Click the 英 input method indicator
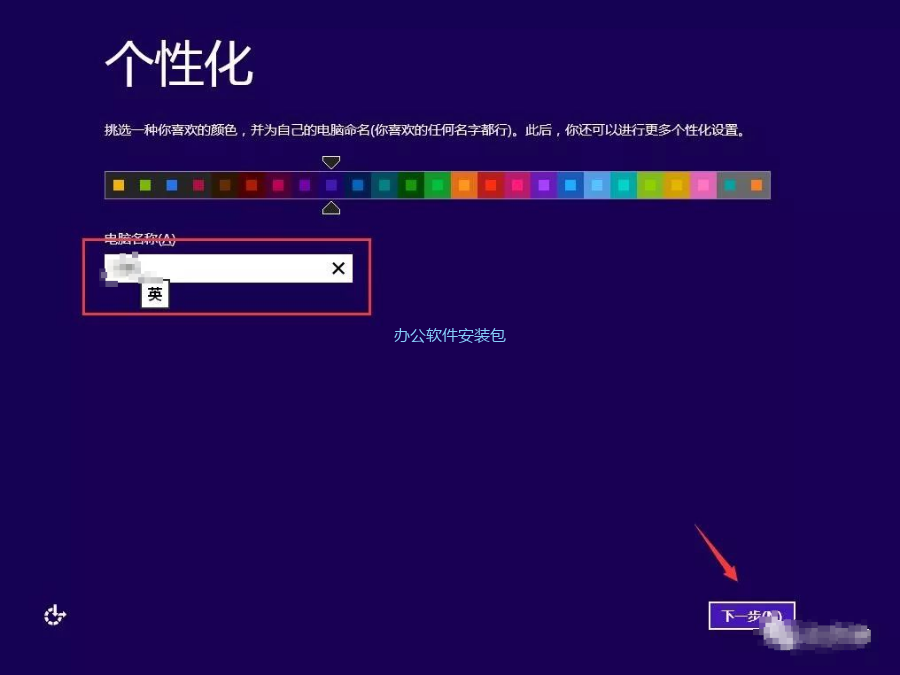Viewport: 900px width, 675px height. (154, 294)
